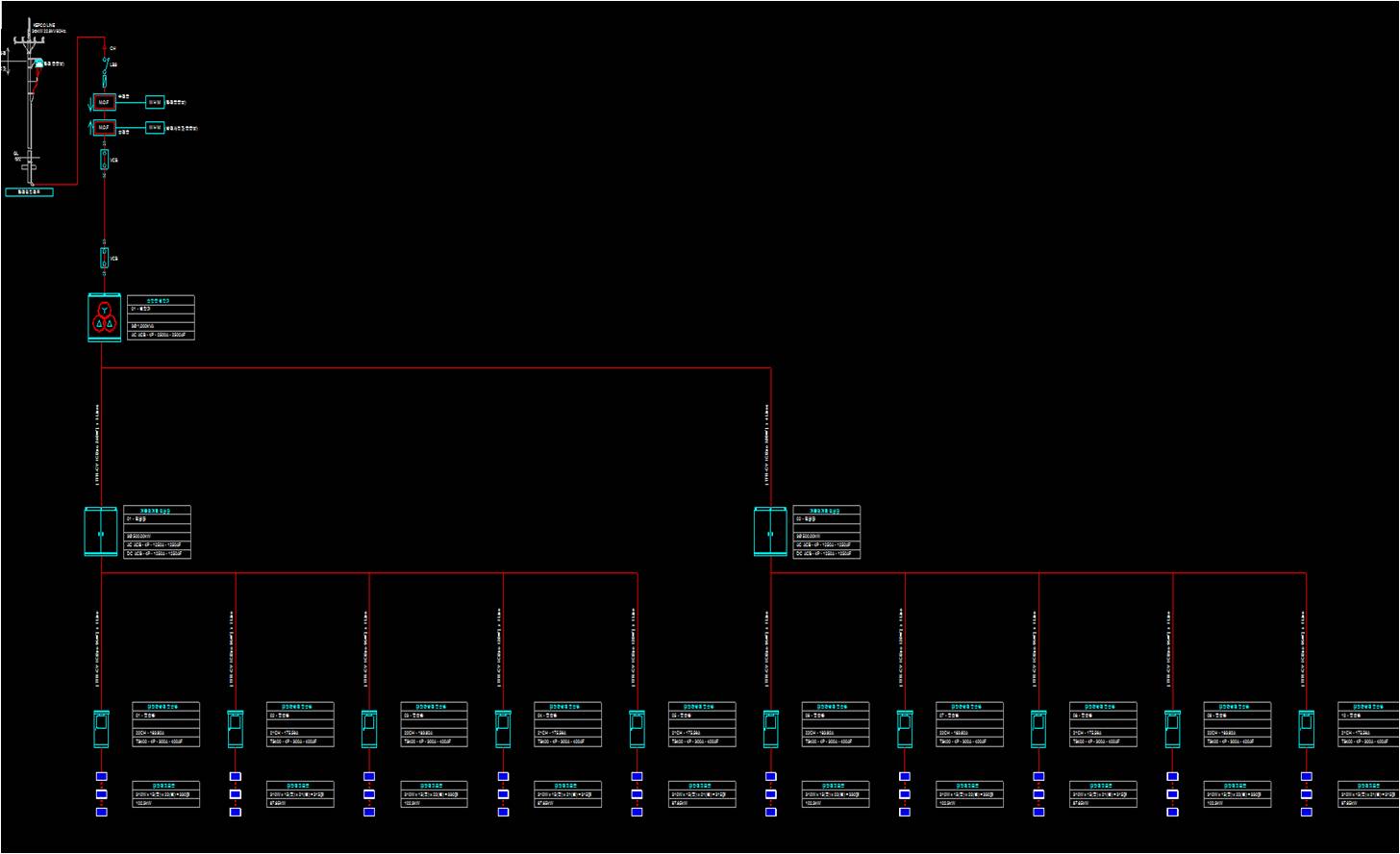Select the inverter cabinet labeled 05
Image resolution: width=1400 pixels, height=854 pixels.
pyautogui.click(x=637, y=729)
